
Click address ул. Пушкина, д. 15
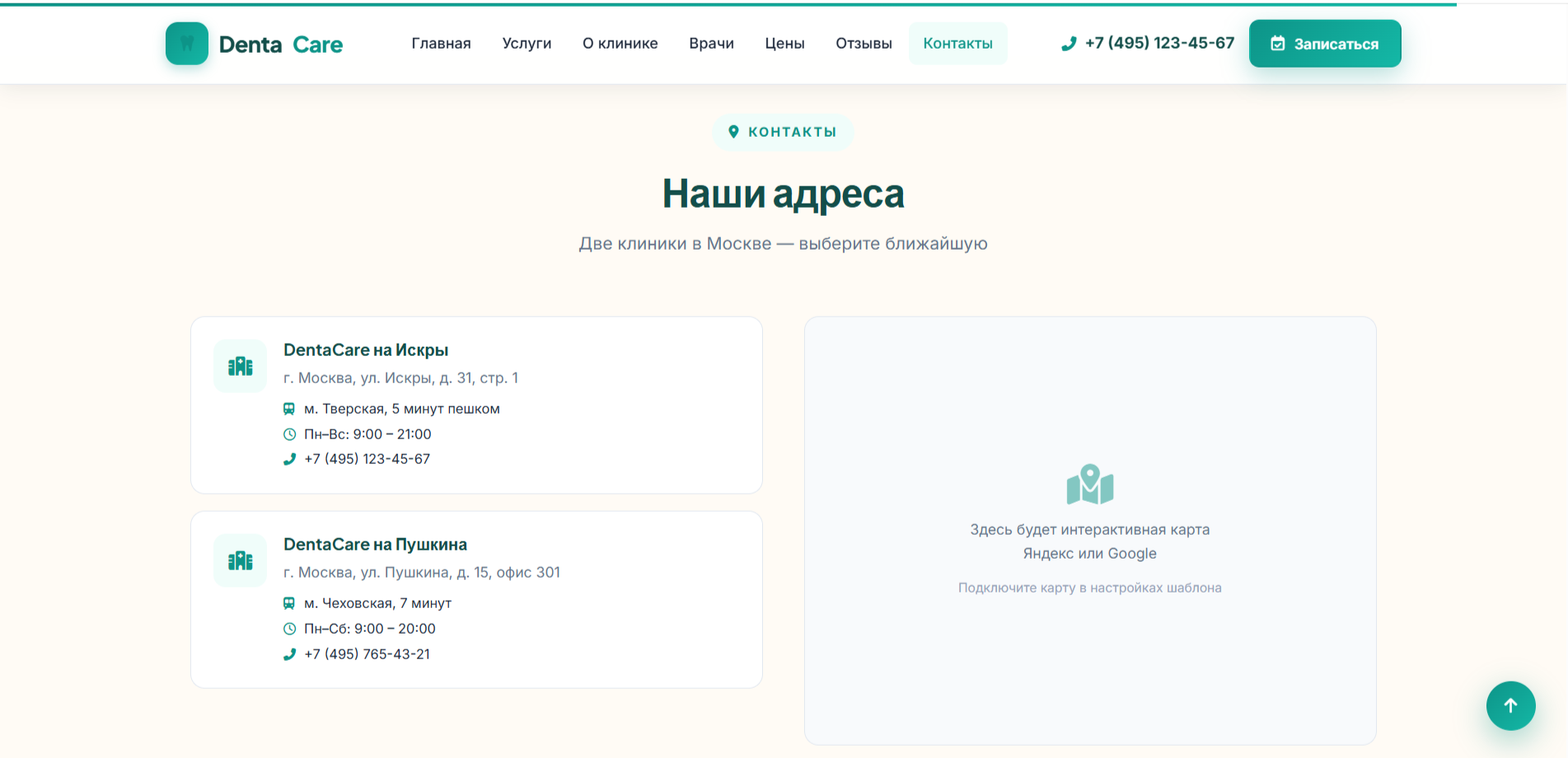click(422, 573)
